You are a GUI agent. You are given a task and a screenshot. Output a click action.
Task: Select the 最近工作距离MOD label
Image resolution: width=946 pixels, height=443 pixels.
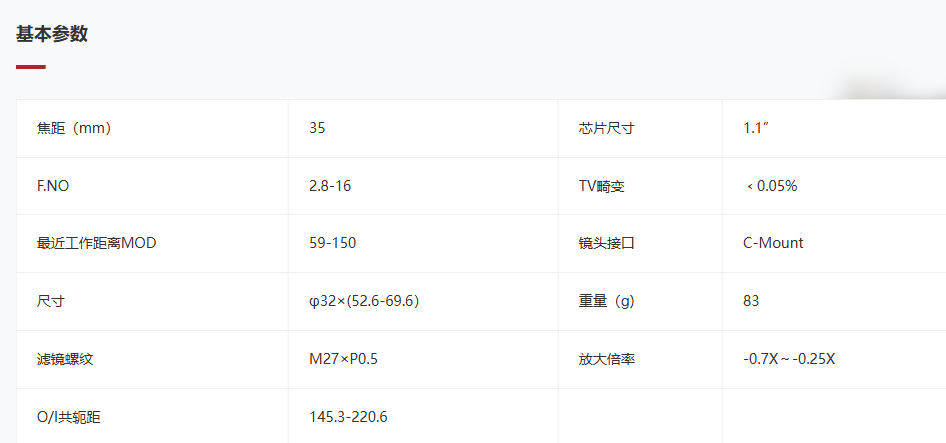(97, 243)
